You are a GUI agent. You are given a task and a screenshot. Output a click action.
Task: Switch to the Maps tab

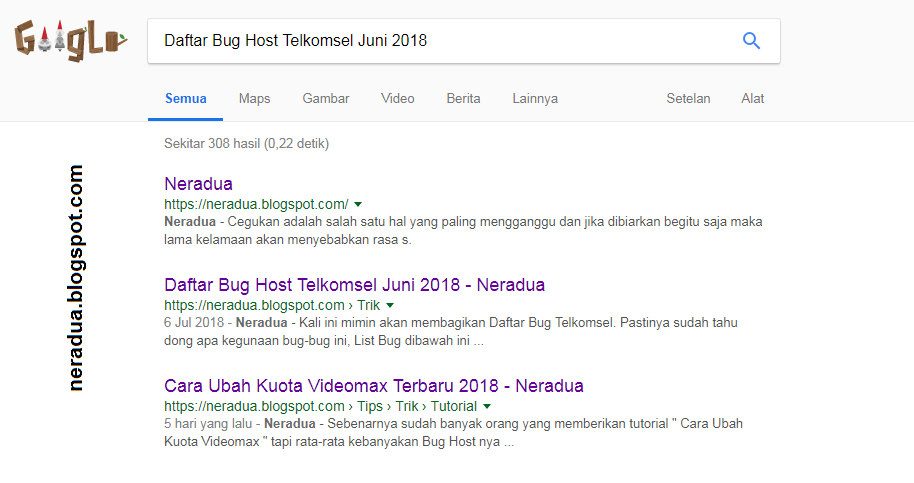coord(255,98)
